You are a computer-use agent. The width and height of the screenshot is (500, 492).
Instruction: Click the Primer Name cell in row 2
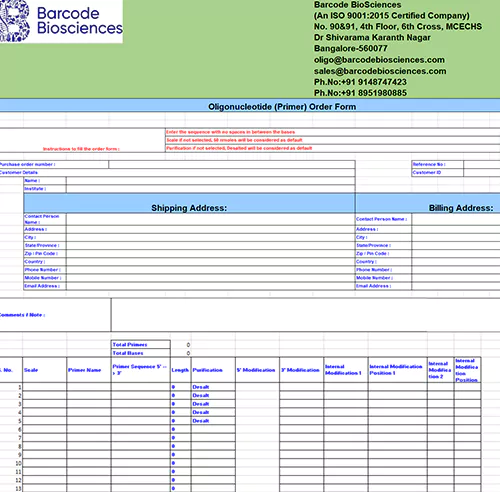point(89,395)
